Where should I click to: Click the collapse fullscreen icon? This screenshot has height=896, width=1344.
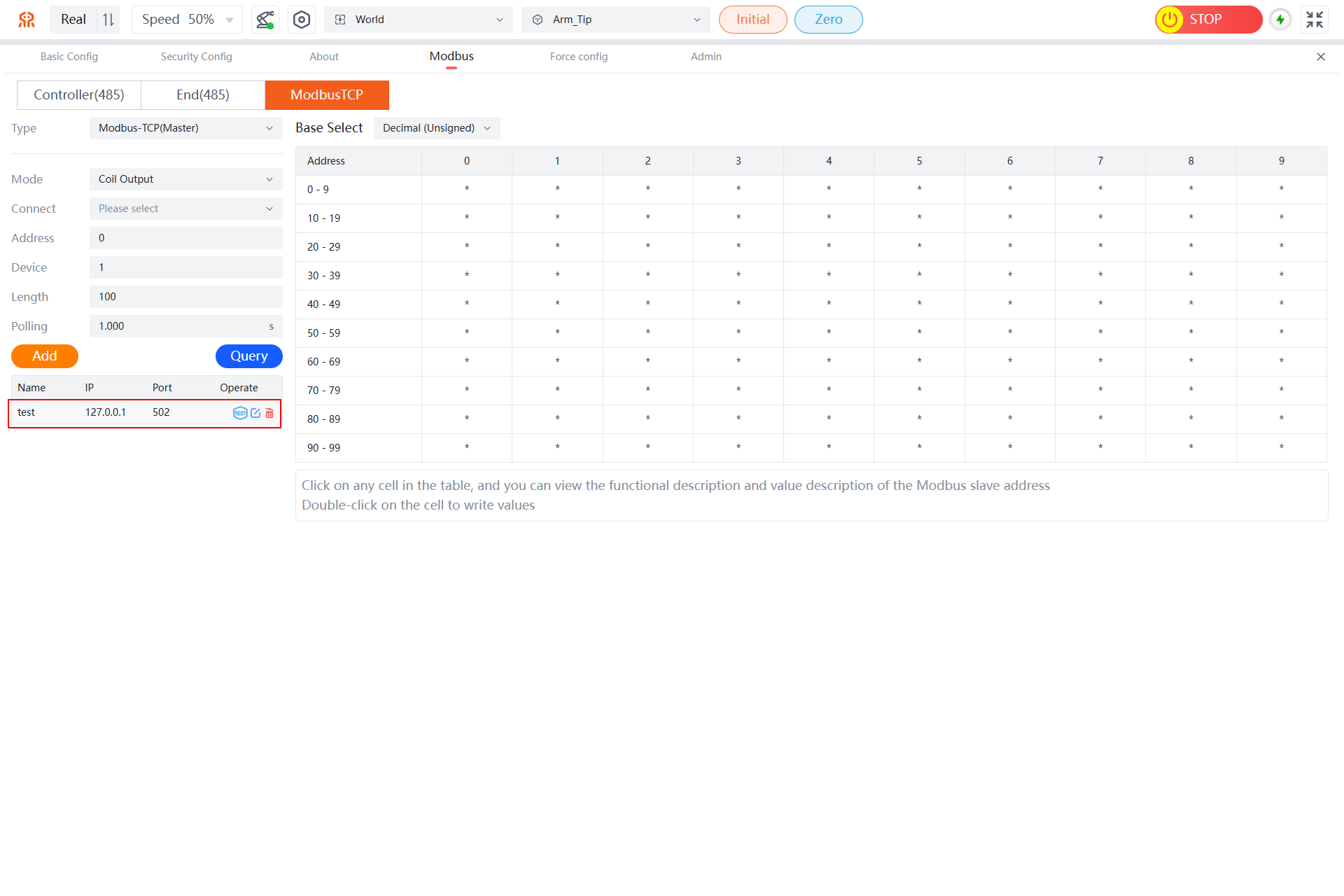click(x=1315, y=20)
